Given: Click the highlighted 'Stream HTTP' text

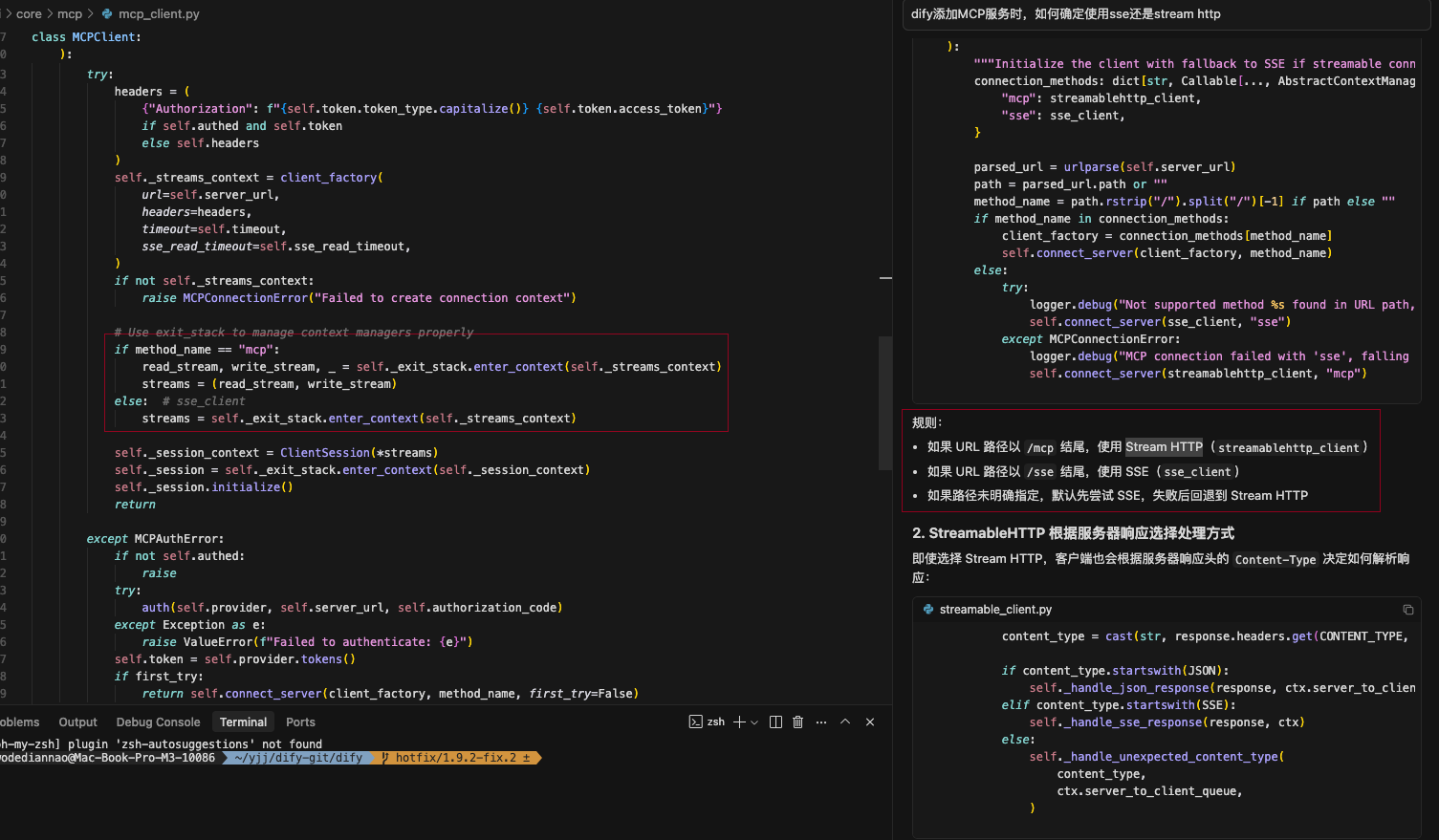Looking at the screenshot, I should 1164,447.
